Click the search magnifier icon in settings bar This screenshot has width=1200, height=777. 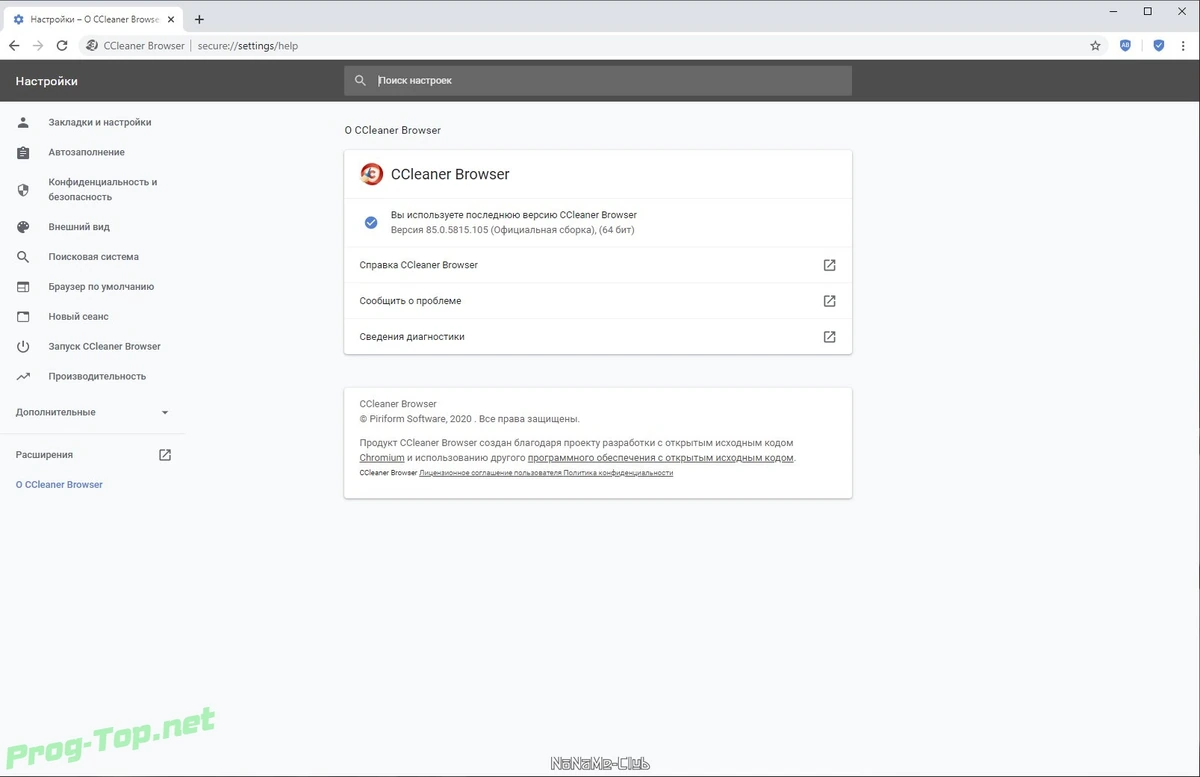361,81
